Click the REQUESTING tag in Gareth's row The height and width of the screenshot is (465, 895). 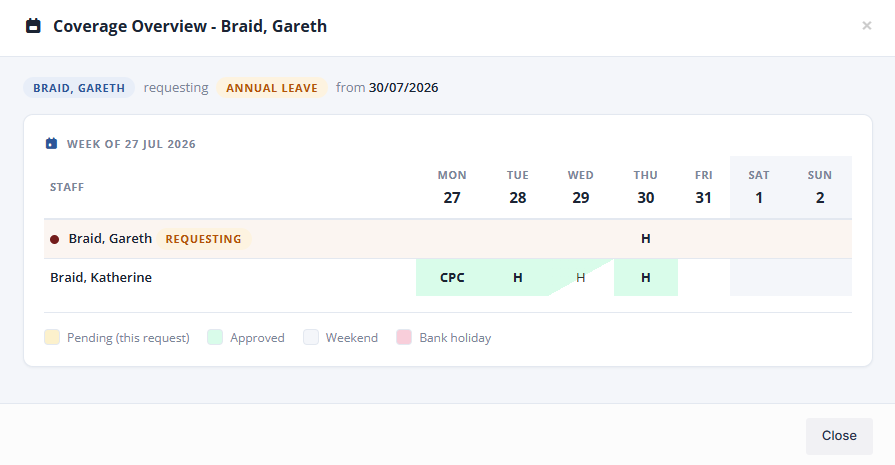pyautogui.click(x=204, y=239)
